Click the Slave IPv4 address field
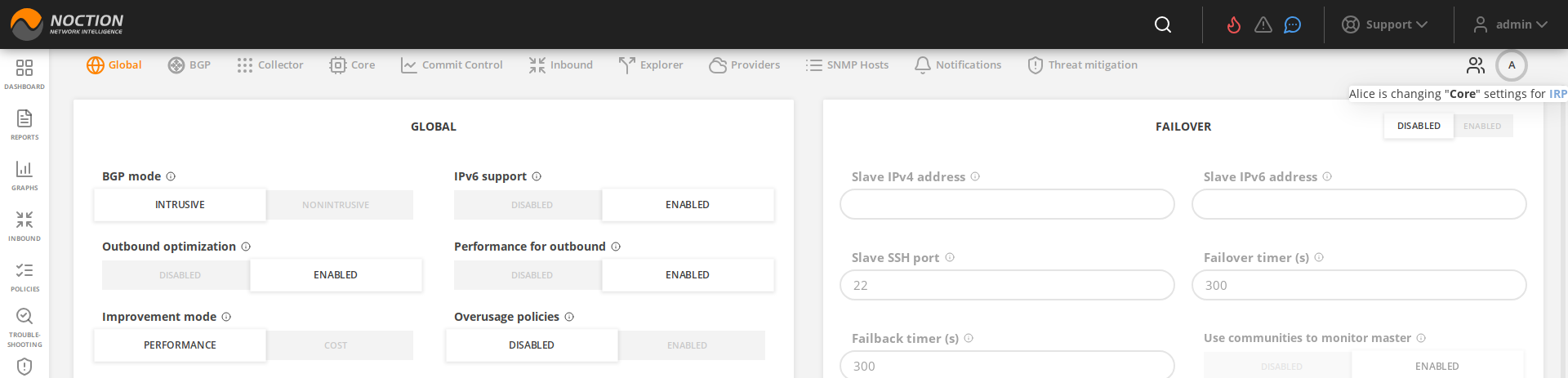This screenshot has height=378, width=1568. [x=1007, y=204]
